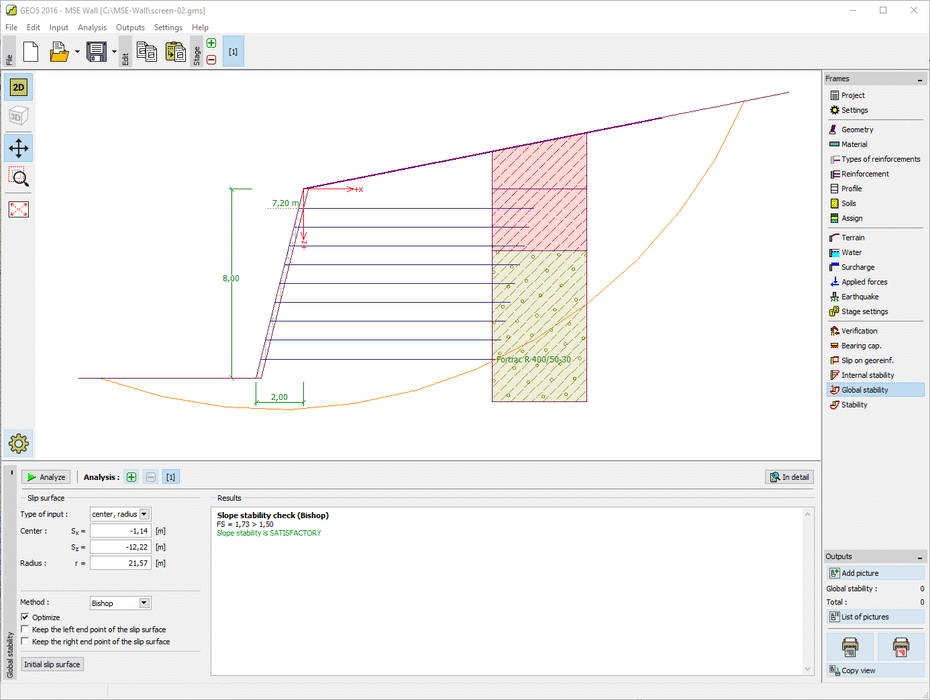Switch to 2D view mode
This screenshot has width=930, height=700.
tap(19, 88)
